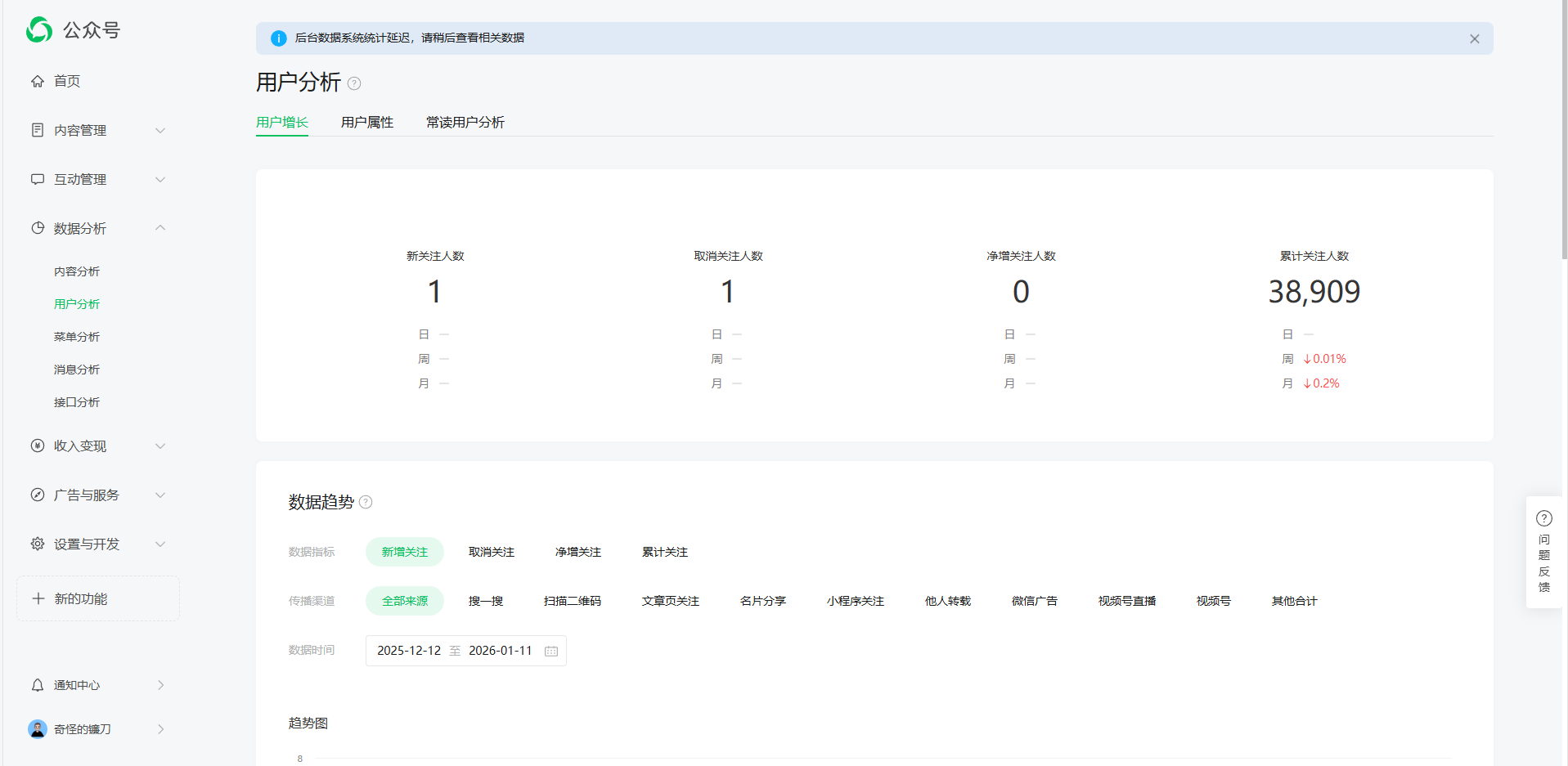Switch to the 常读用户分析 tab
Viewport: 1568px width, 766px height.
[x=465, y=122]
